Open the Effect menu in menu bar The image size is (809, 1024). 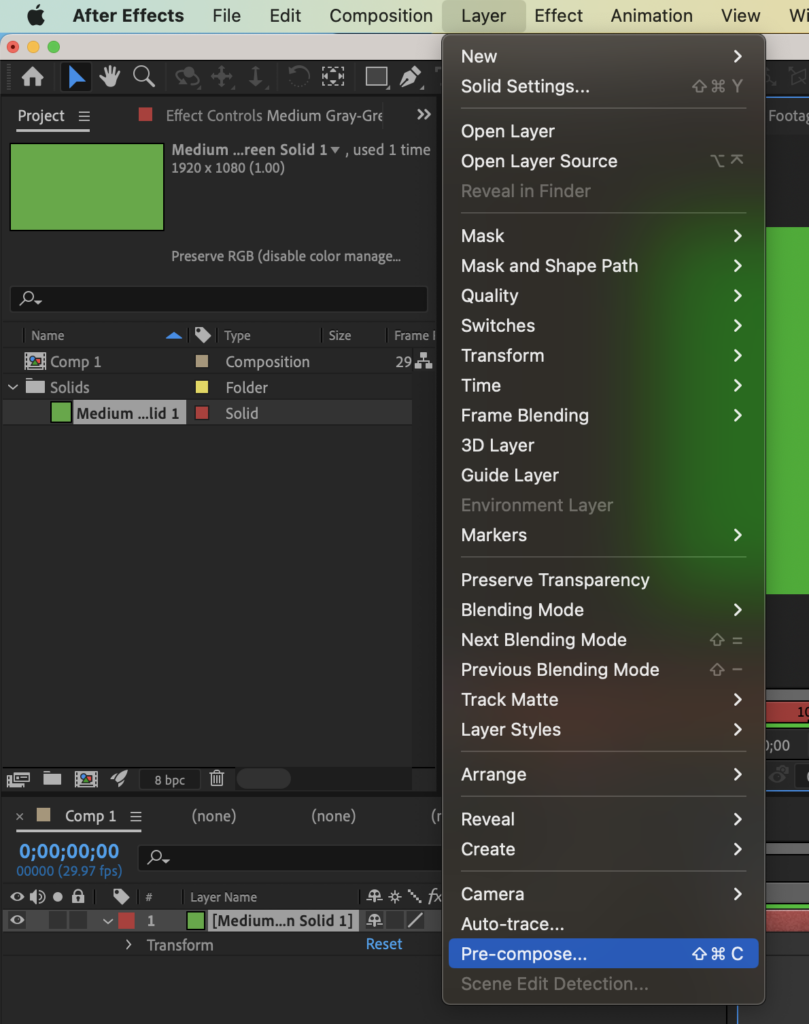558,16
